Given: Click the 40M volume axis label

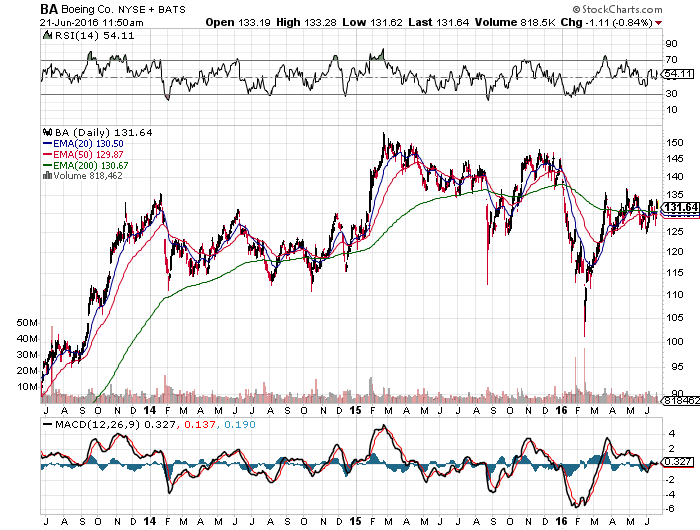Looking at the screenshot, I should [x=27, y=338].
